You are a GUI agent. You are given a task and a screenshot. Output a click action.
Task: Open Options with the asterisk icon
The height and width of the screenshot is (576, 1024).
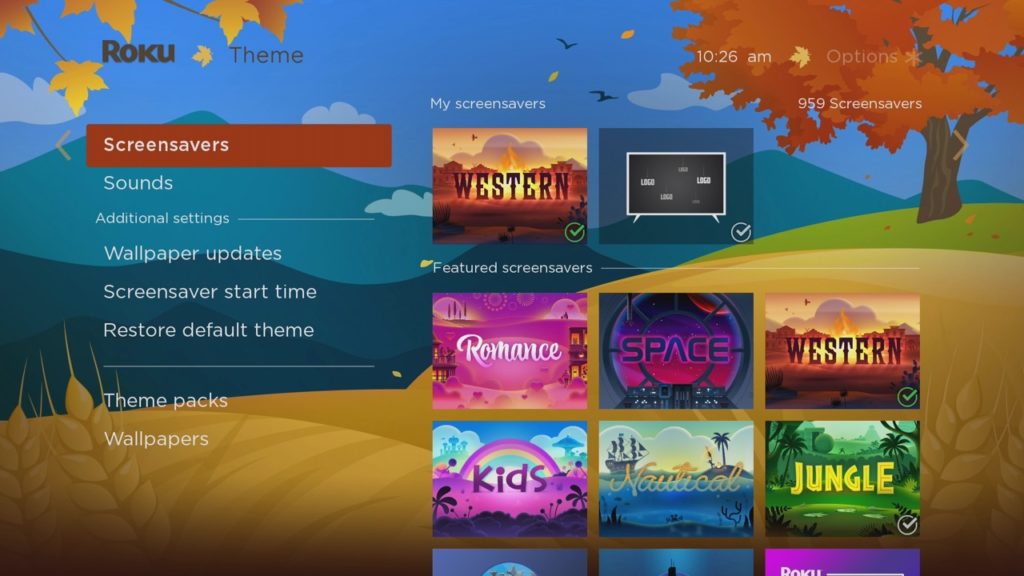click(x=874, y=57)
